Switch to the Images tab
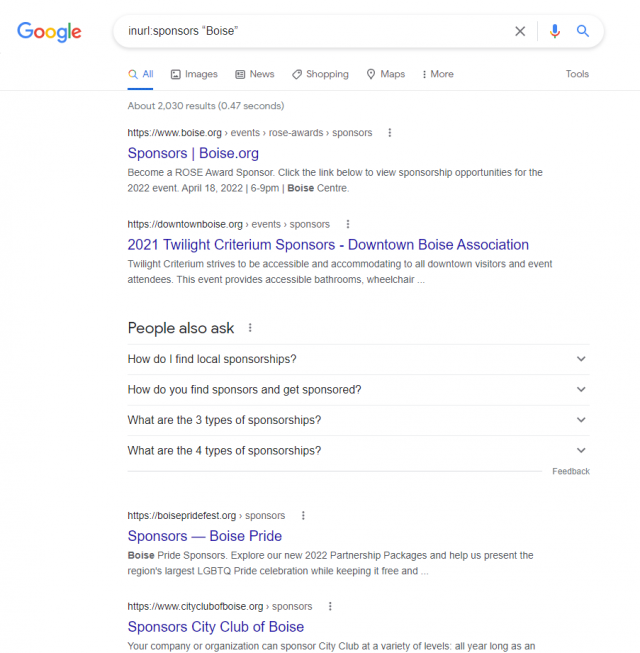The image size is (640, 653). [x=194, y=74]
